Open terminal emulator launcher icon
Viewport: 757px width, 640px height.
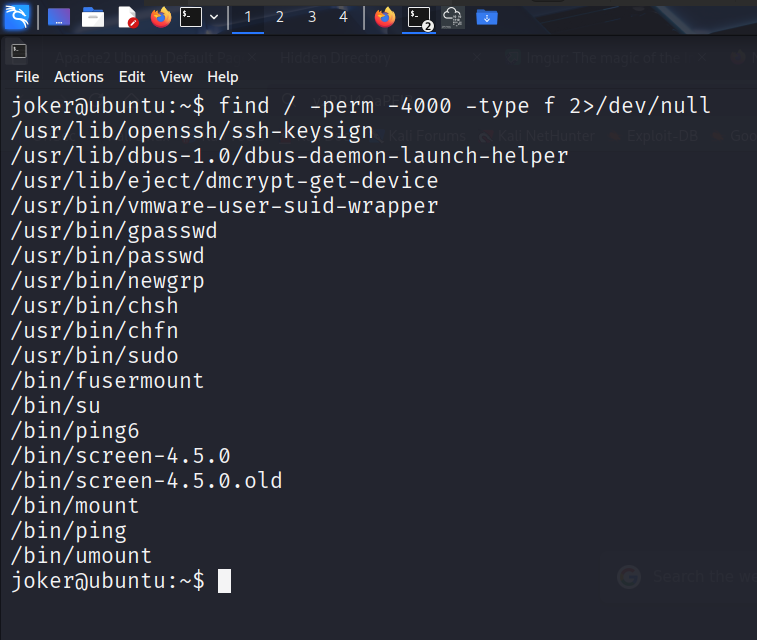point(191,17)
